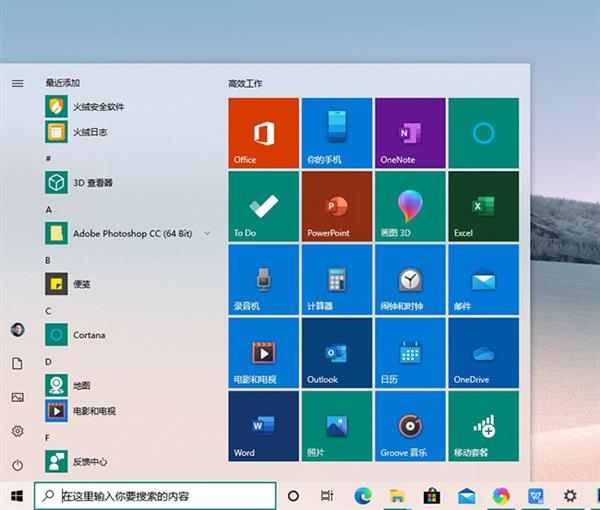Viewport: 600px width, 510px height.
Task: Open 火绒安全软件 from recently added list
Action: (98, 107)
